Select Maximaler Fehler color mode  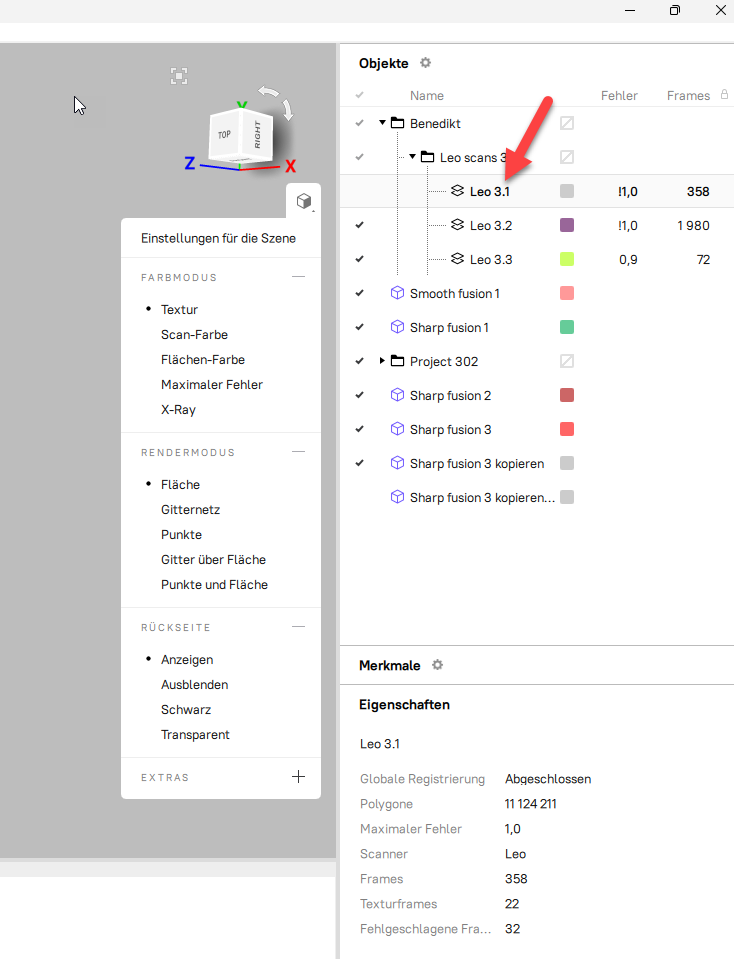click(212, 385)
